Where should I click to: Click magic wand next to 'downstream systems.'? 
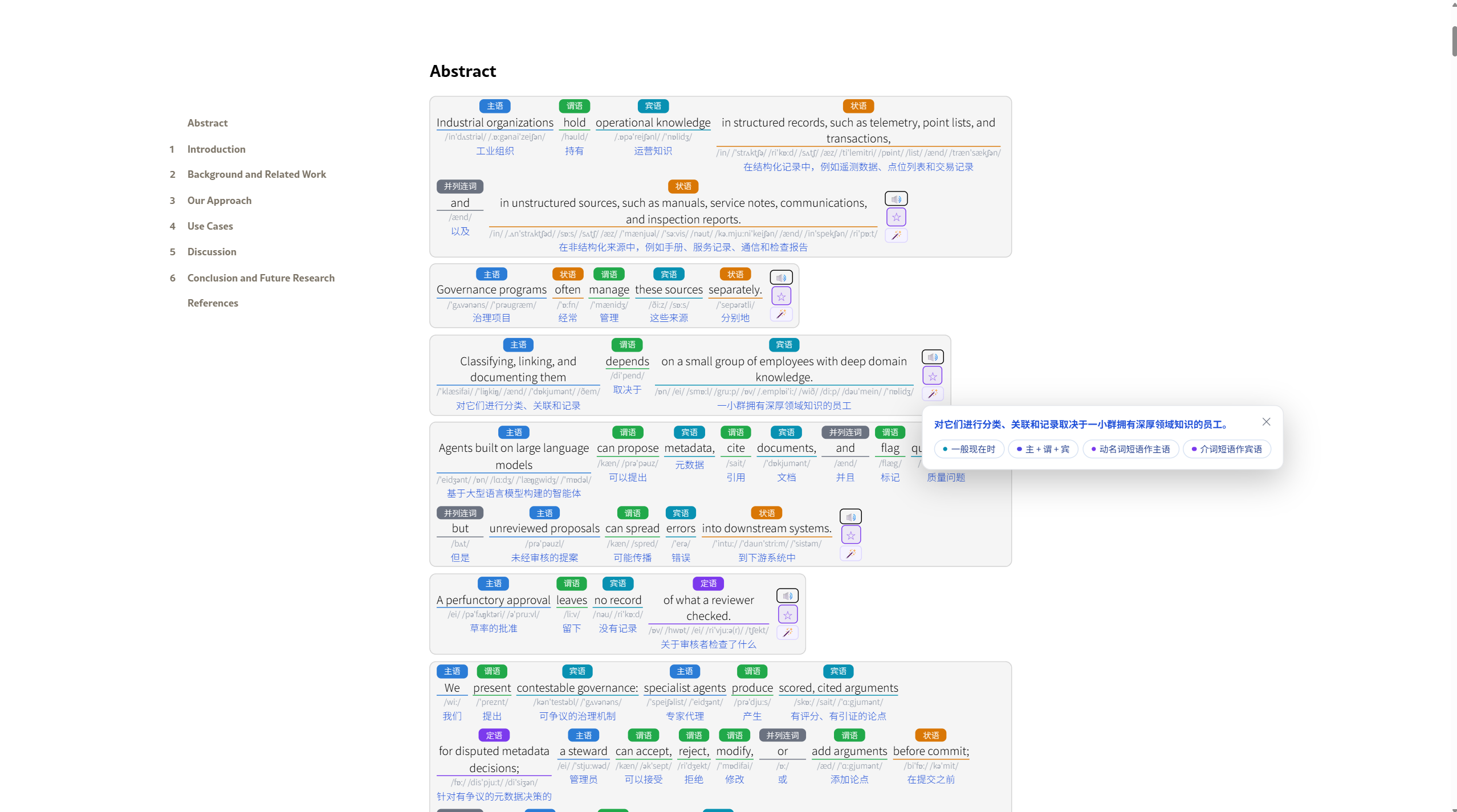pos(850,553)
